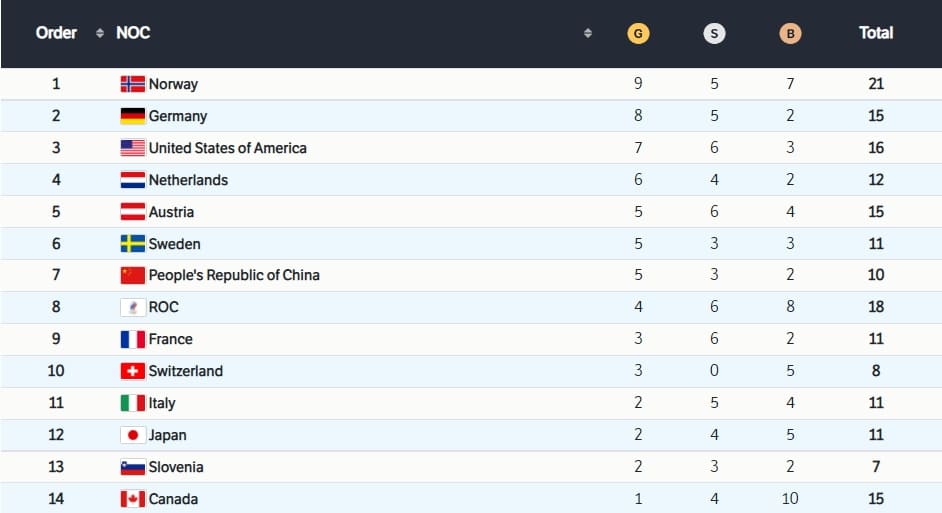Click the Switzerland flag icon
942x513 pixels.
132,371
